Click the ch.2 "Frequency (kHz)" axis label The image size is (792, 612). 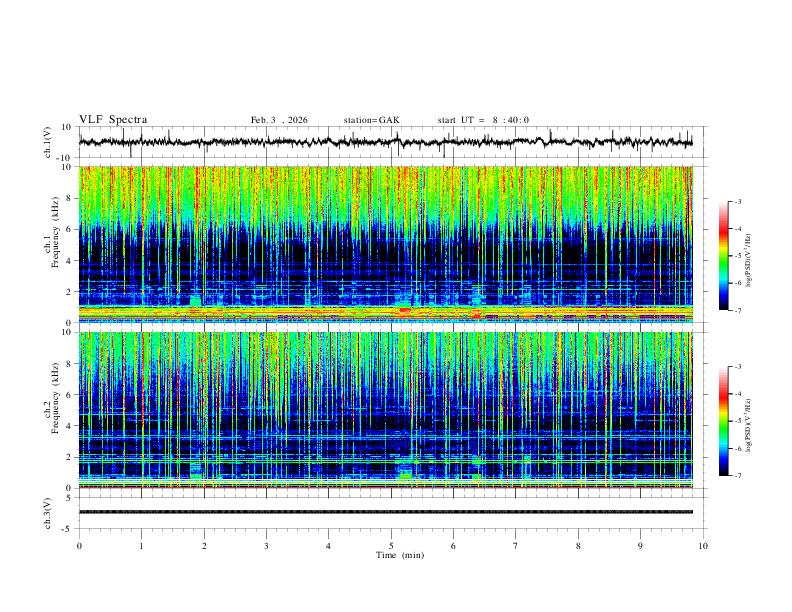pyautogui.click(x=56, y=397)
